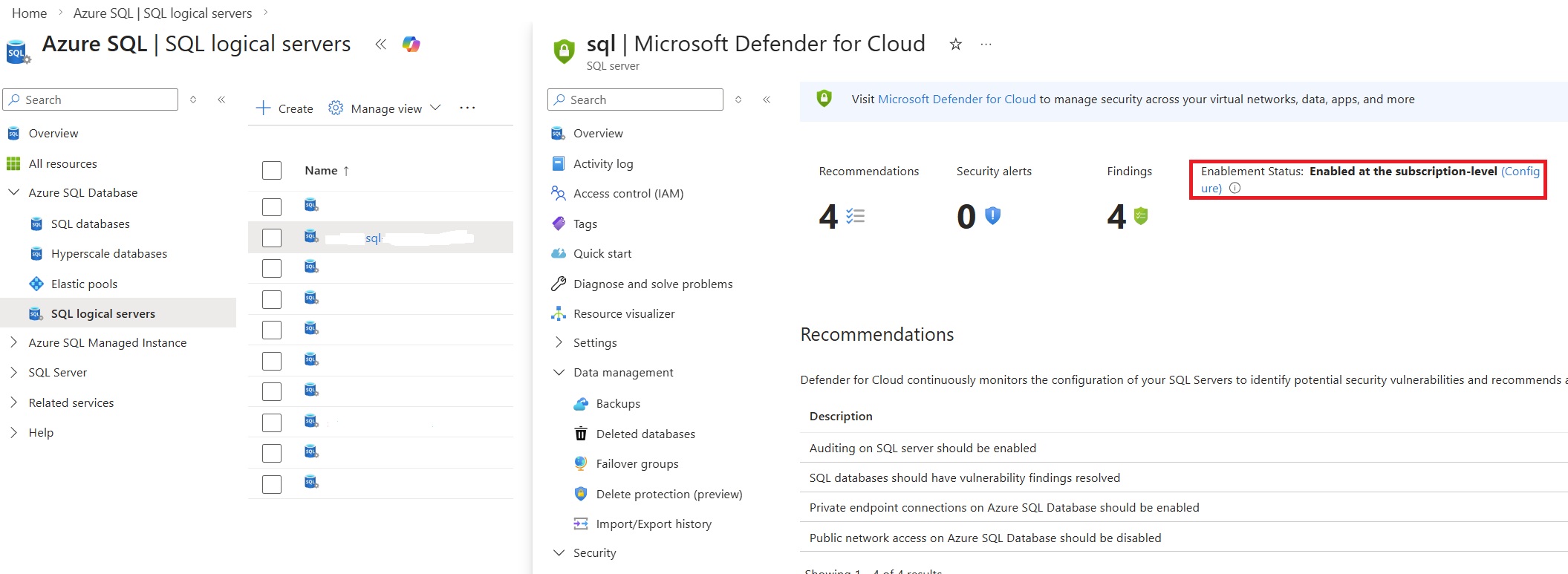Open the Copilot icon beside the page title
1568x574 pixels.
pos(411,45)
